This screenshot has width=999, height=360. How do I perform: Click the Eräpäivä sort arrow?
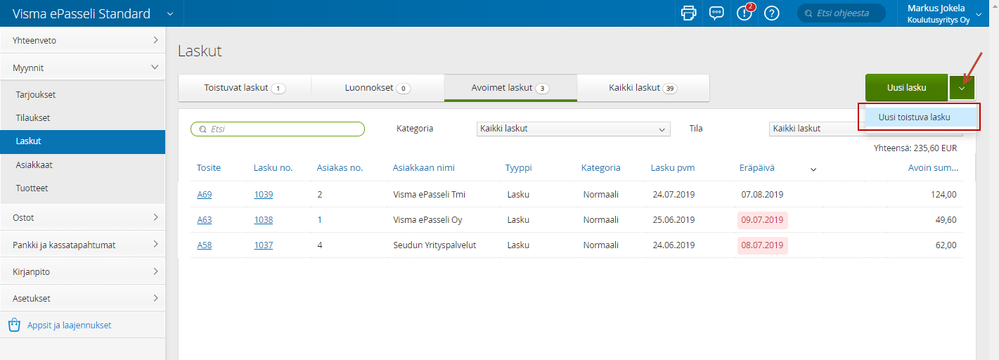coord(813,169)
